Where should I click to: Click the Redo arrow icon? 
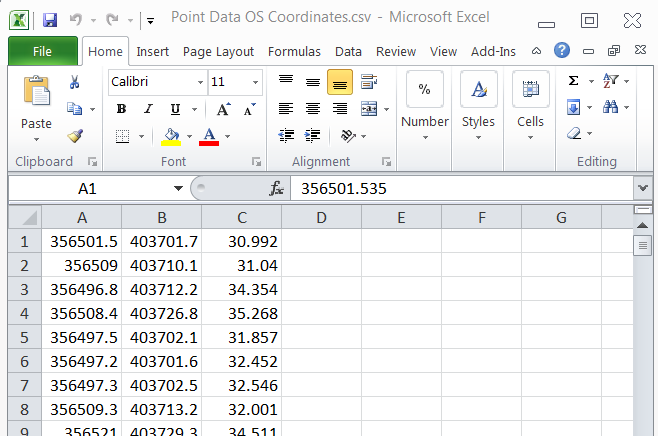pos(112,19)
